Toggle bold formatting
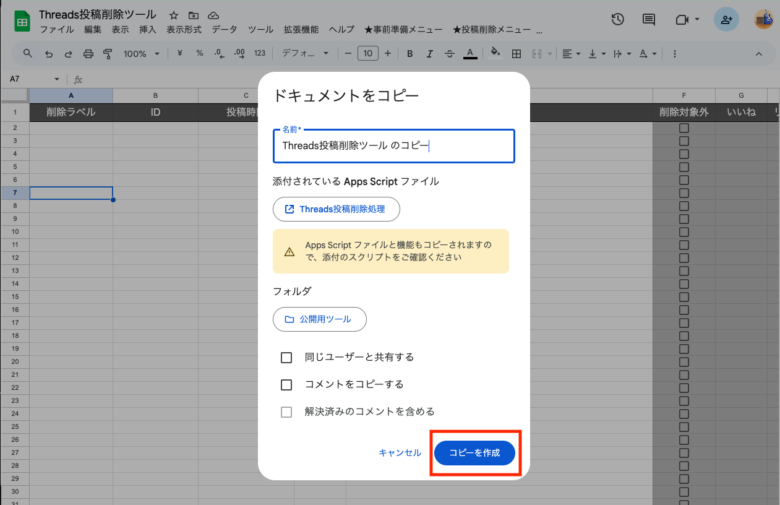780x505 pixels. [x=410, y=54]
